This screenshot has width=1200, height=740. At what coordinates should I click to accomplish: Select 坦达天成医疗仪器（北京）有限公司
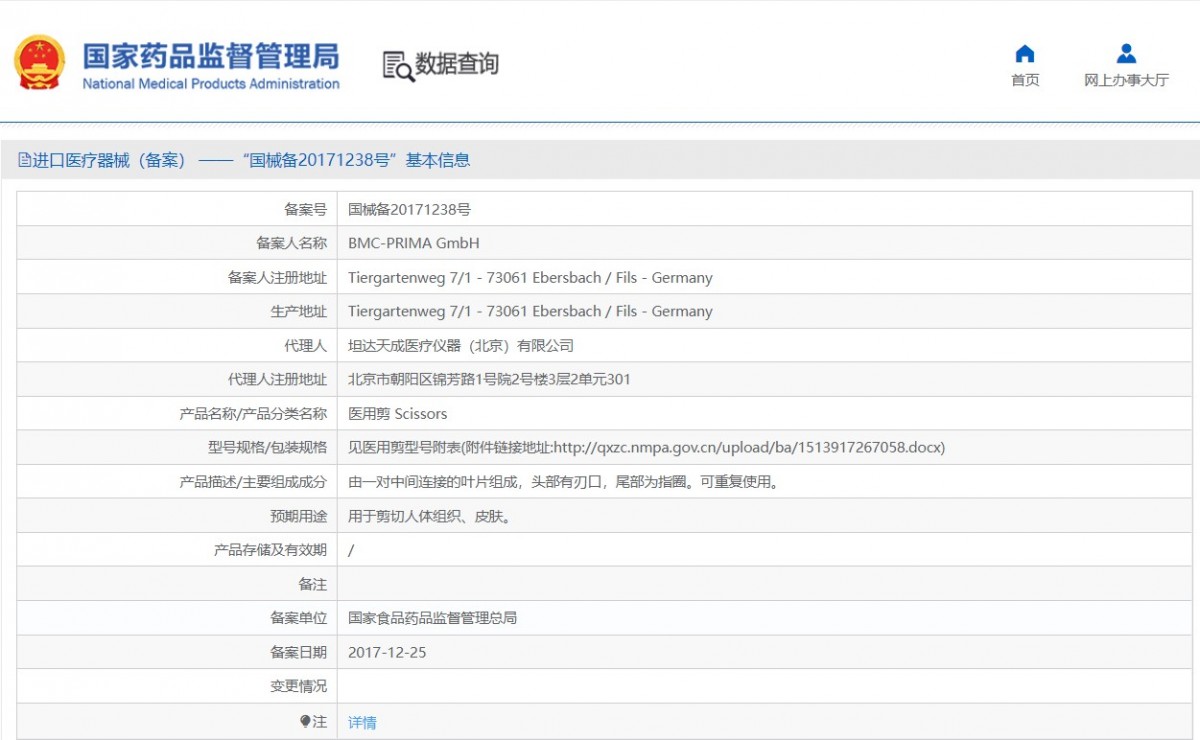click(461, 346)
